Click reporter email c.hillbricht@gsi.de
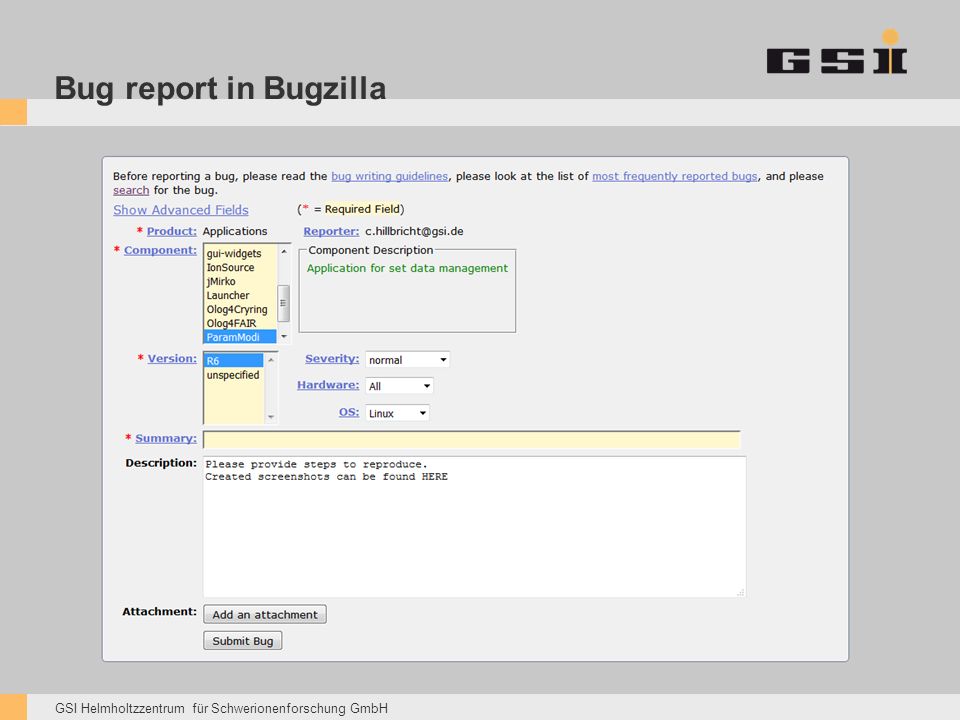This screenshot has height=720, width=960. pyautogui.click(x=414, y=231)
